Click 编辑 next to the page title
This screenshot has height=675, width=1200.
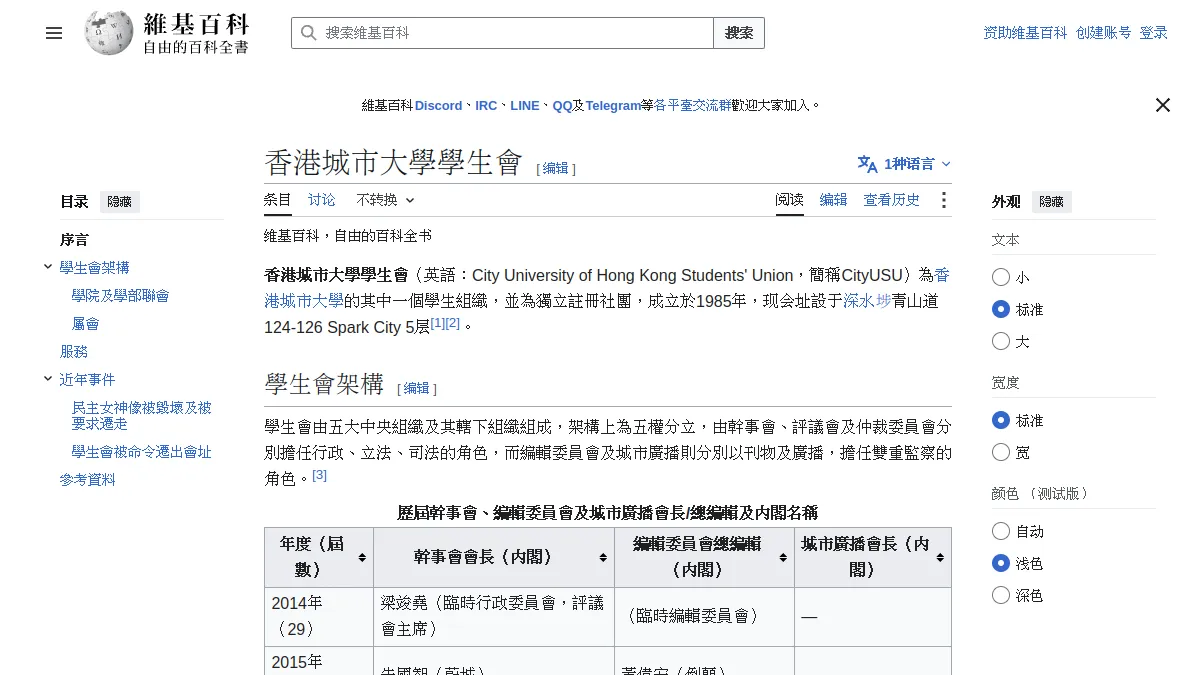[x=556, y=169]
